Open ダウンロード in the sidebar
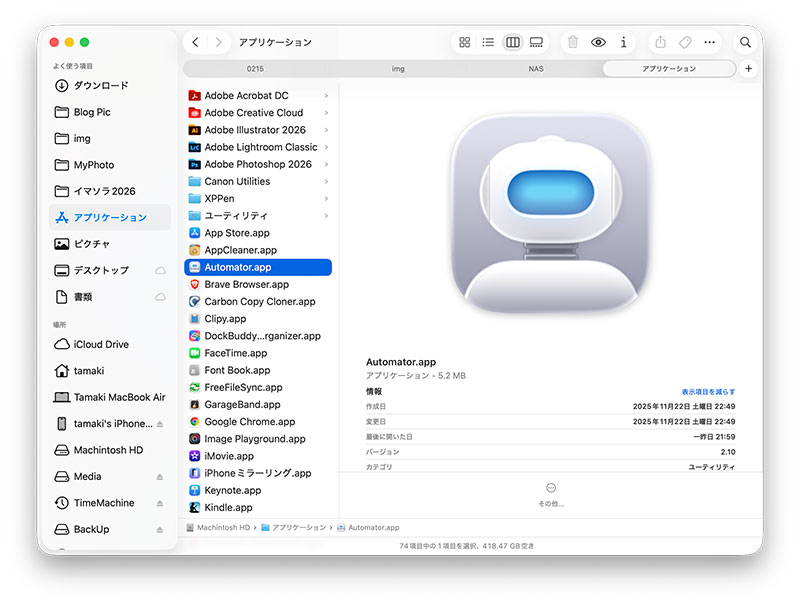This screenshot has width=800, height=604. [x=101, y=86]
